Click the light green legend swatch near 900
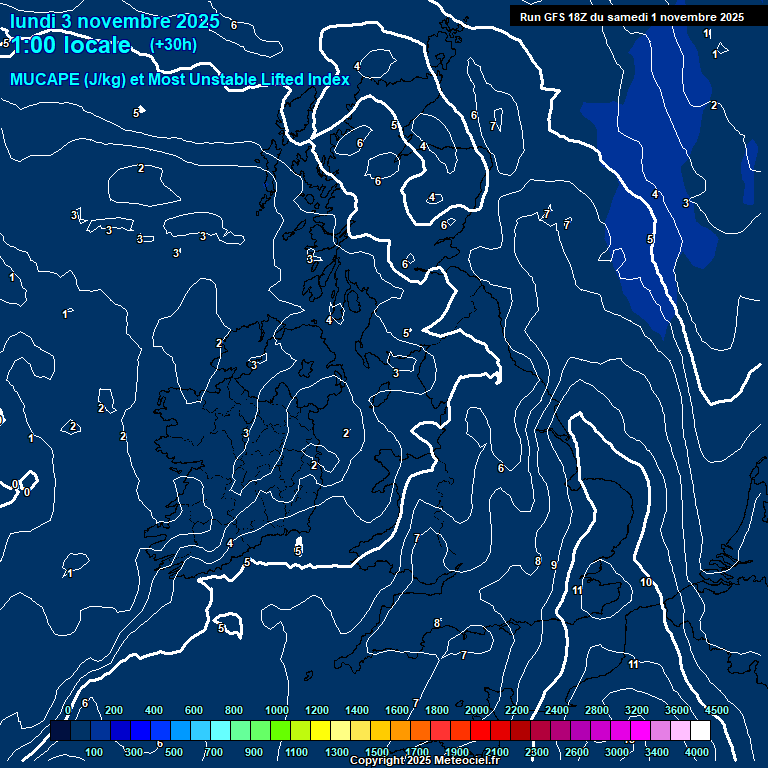Screen dimensions: 768x768 [x=260, y=731]
